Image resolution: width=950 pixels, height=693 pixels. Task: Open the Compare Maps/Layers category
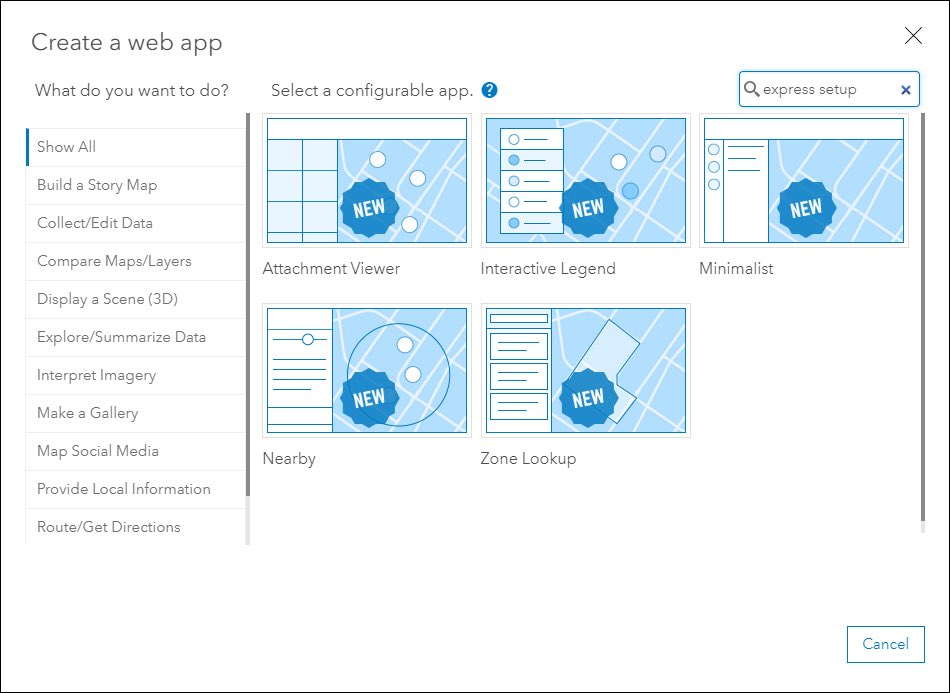(x=136, y=261)
